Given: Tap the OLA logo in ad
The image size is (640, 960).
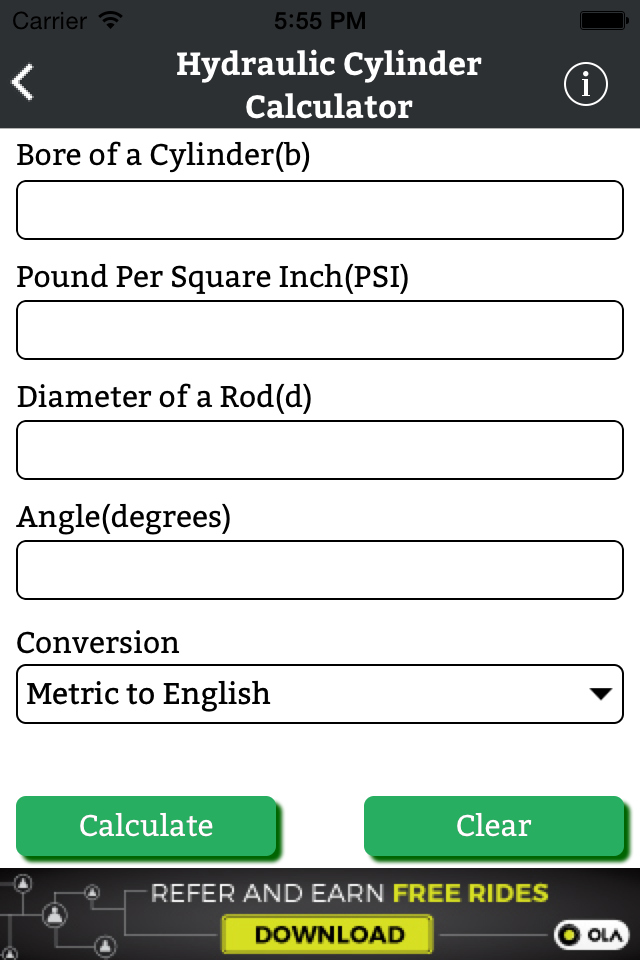Looking at the screenshot, I should point(591,934).
